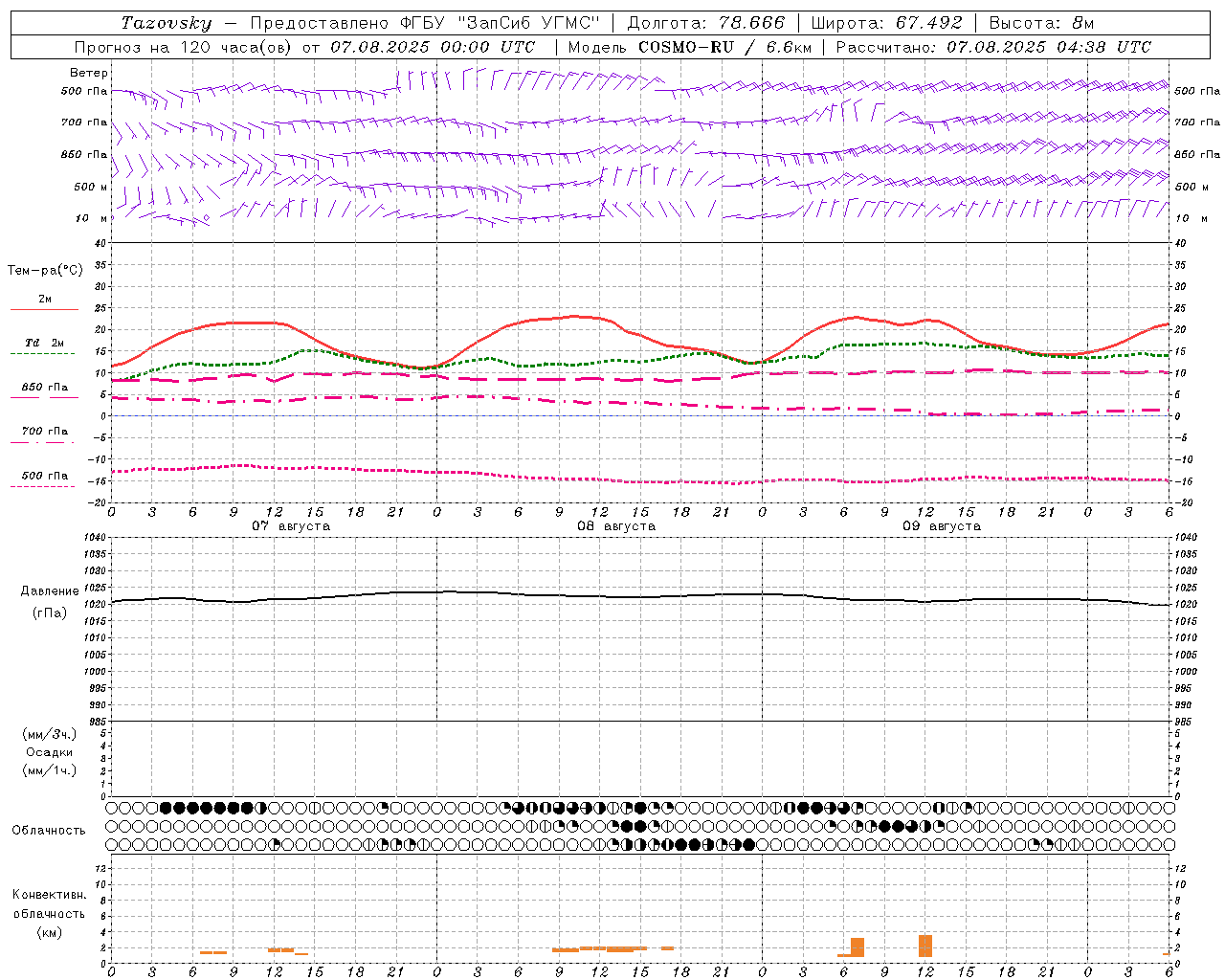Viewport: 1225px width, 980px height.
Task: Select the provider text ФГБУ "ЗапСиб УГМС"
Action: (500, 23)
